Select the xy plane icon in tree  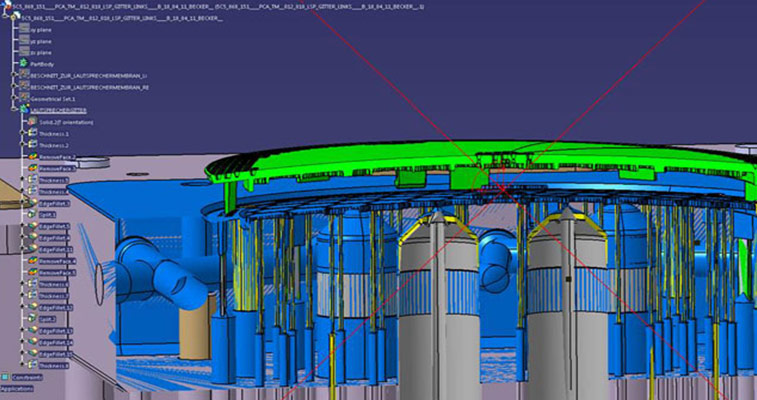24,28
